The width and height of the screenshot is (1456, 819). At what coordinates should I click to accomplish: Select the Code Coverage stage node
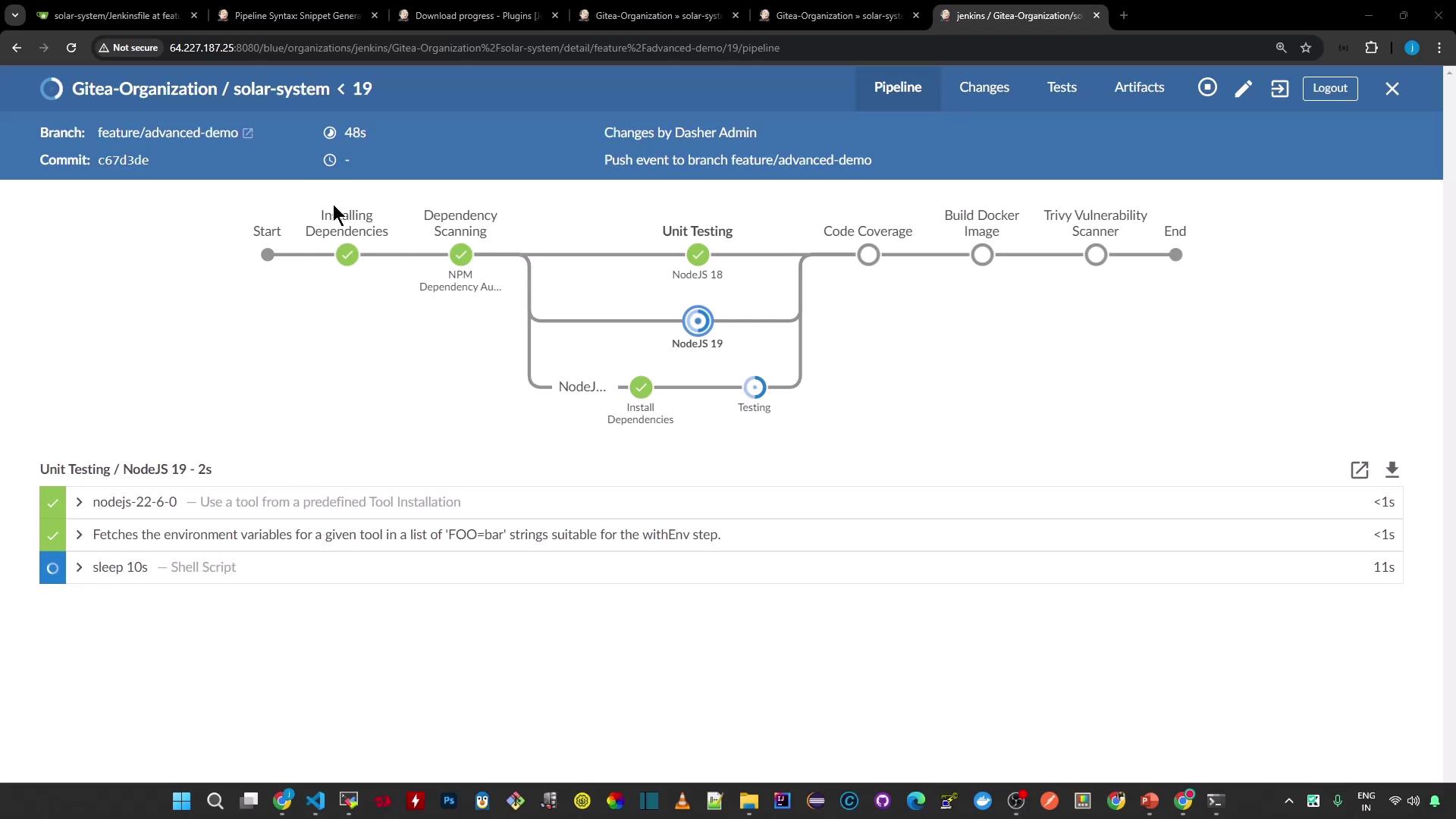click(x=868, y=255)
